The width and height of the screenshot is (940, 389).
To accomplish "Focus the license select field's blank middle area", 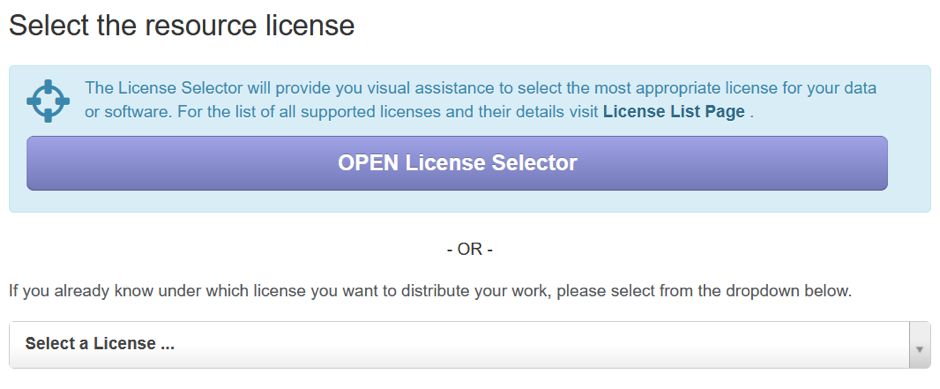I will 540,345.
